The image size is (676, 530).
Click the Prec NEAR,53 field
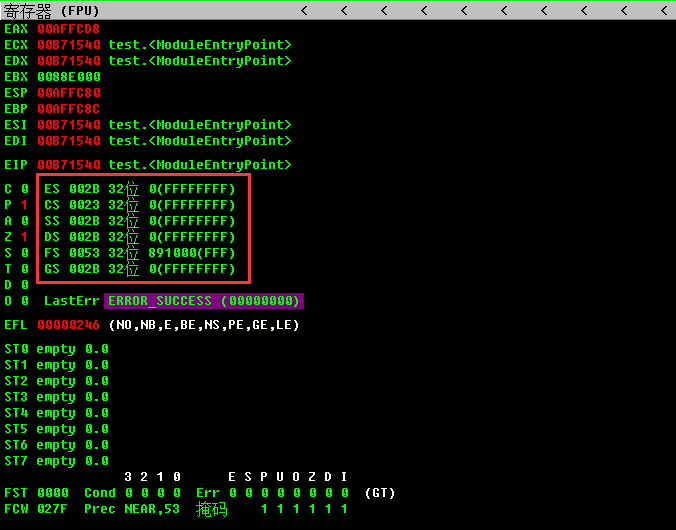coord(132,508)
